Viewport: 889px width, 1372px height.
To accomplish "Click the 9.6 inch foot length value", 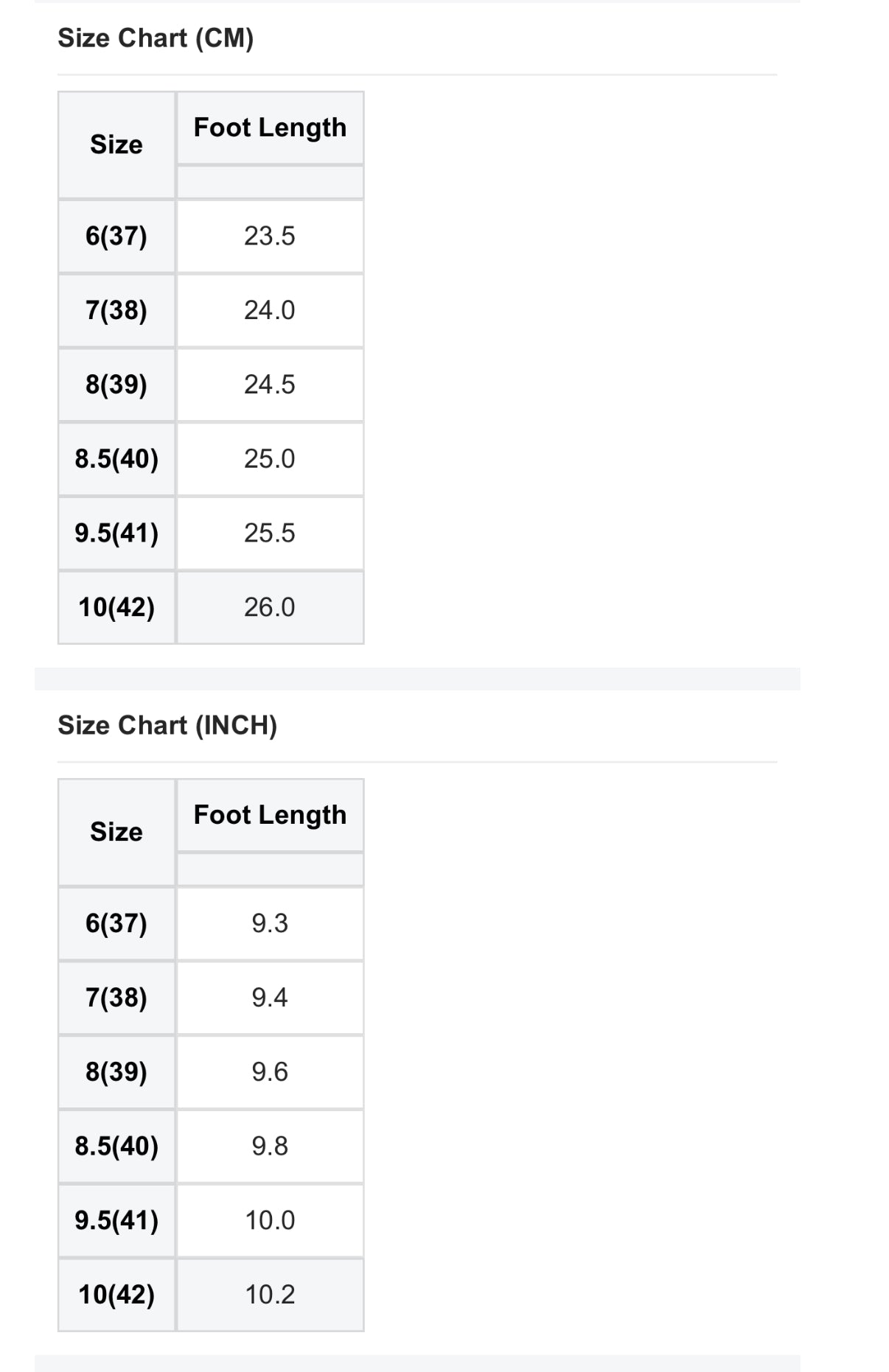I will [x=270, y=1073].
